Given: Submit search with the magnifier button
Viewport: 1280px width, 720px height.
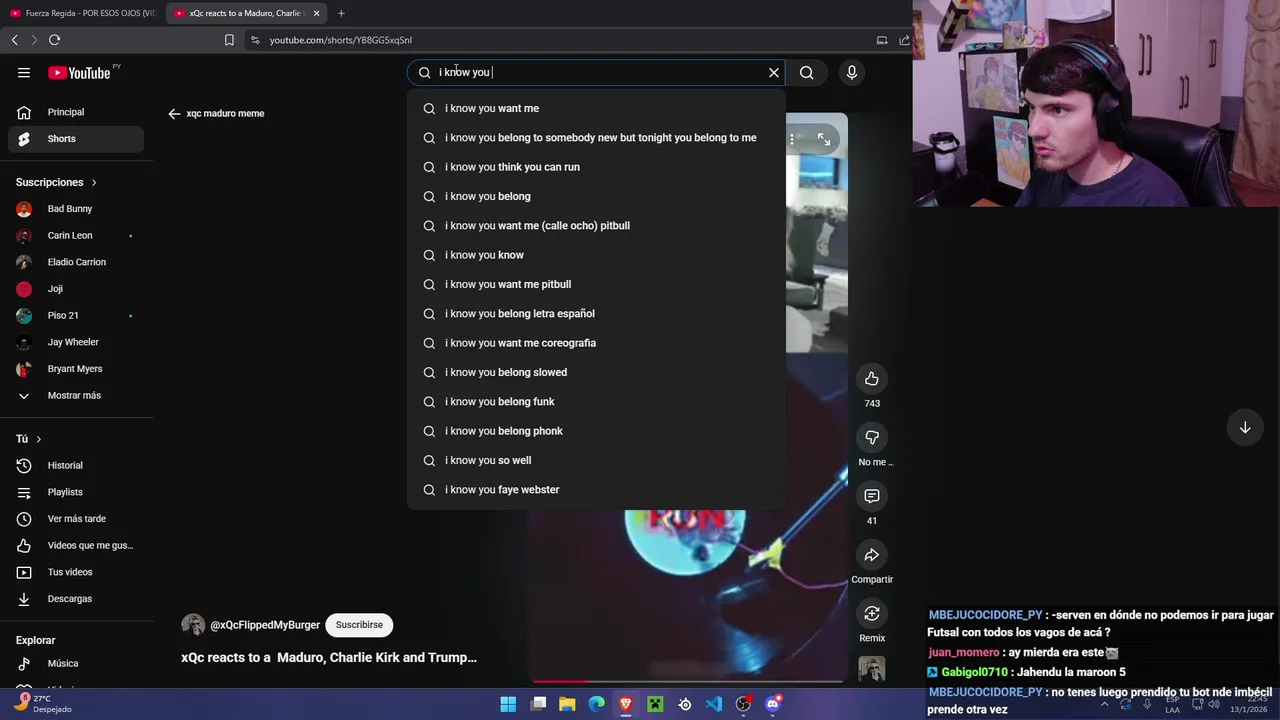Looking at the screenshot, I should click(807, 72).
